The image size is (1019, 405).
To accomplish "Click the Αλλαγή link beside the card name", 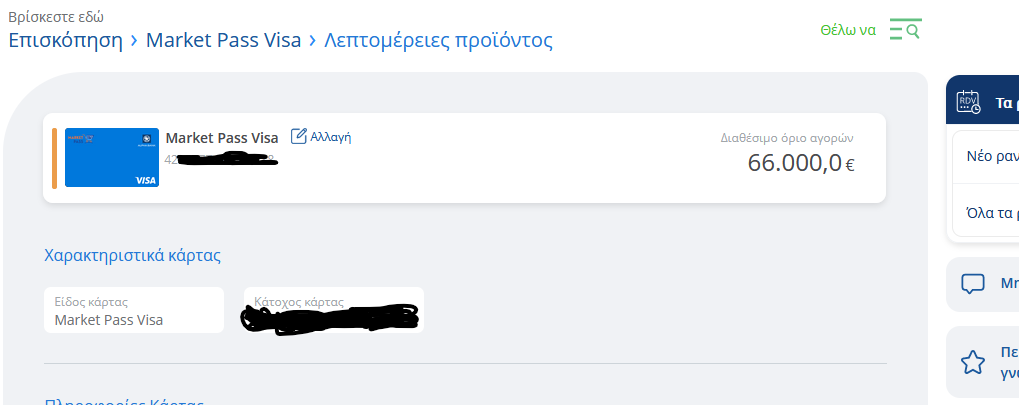I will 331,137.
